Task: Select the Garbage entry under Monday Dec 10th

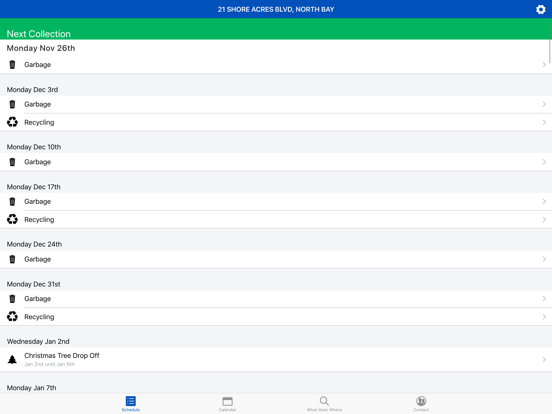Action: [x=276, y=162]
